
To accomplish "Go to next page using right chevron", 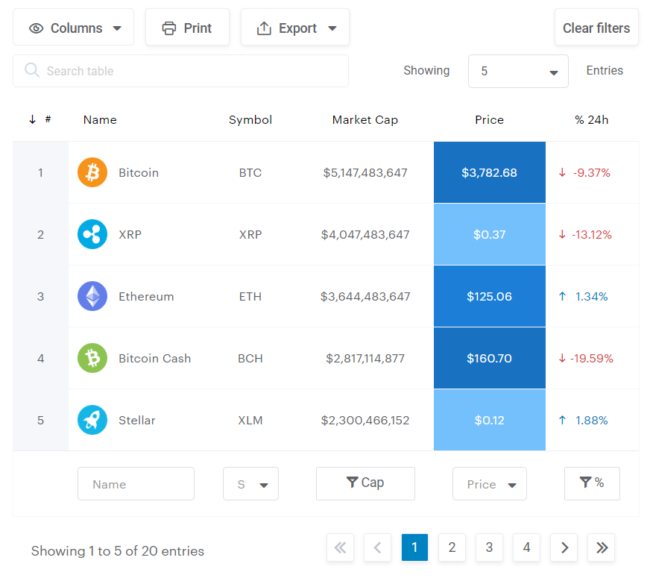I will 564,547.
